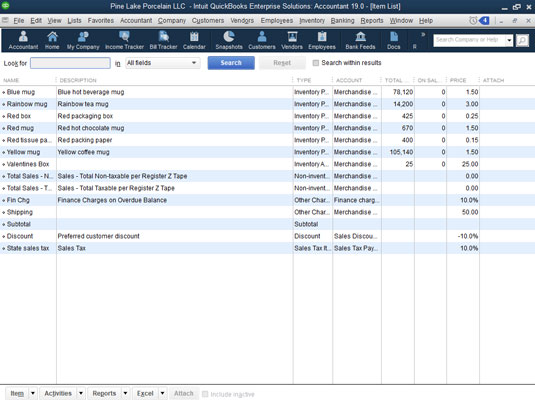
Task: Select the Blue mug item row
Action: point(268,92)
